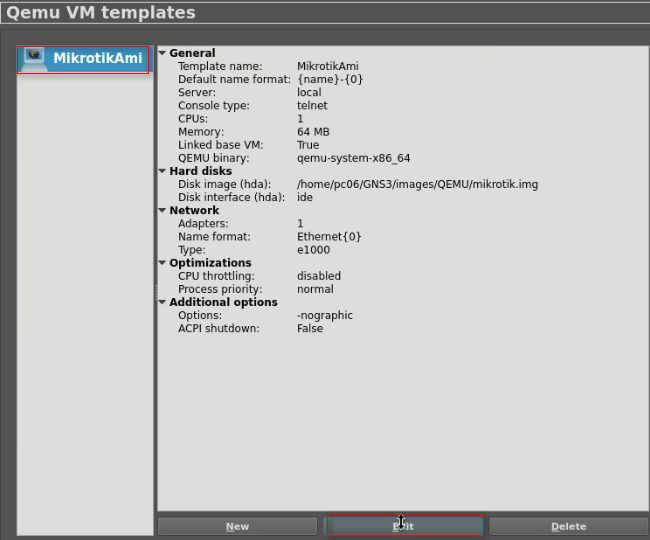
Task: Click the Linked base VM value True
Action: 308,145
